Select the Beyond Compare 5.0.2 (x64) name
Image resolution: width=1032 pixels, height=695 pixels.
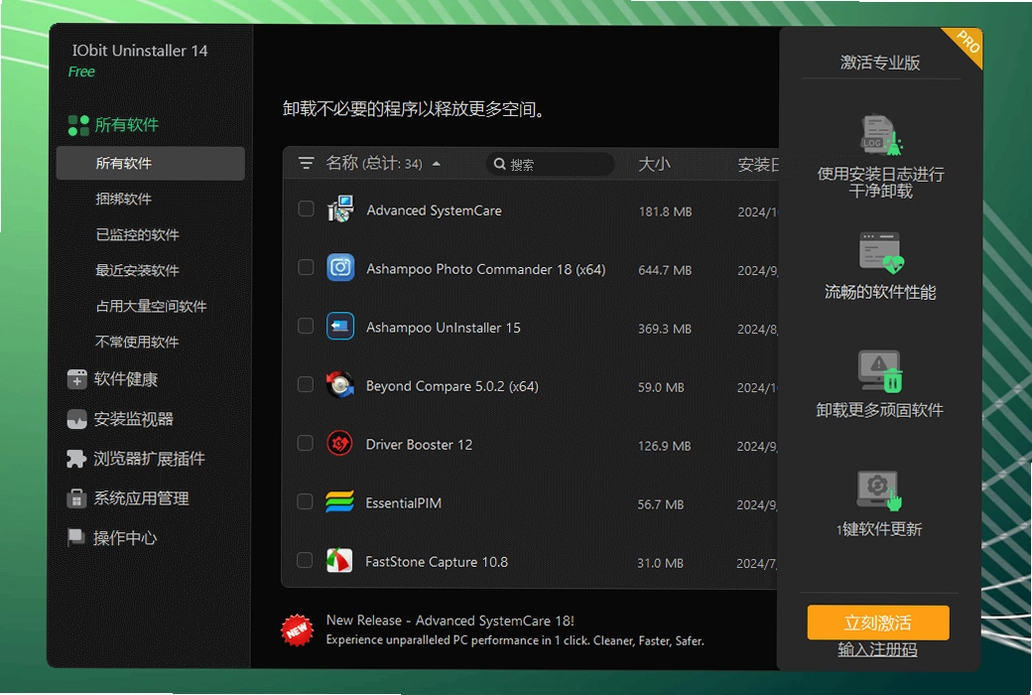click(452, 386)
